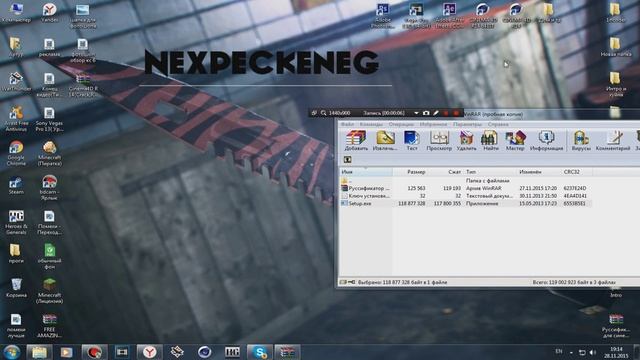Click the Добавить (Add) toolbar icon in WinRAR
The width and height of the screenshot is (640, 360).
(356, 141)
